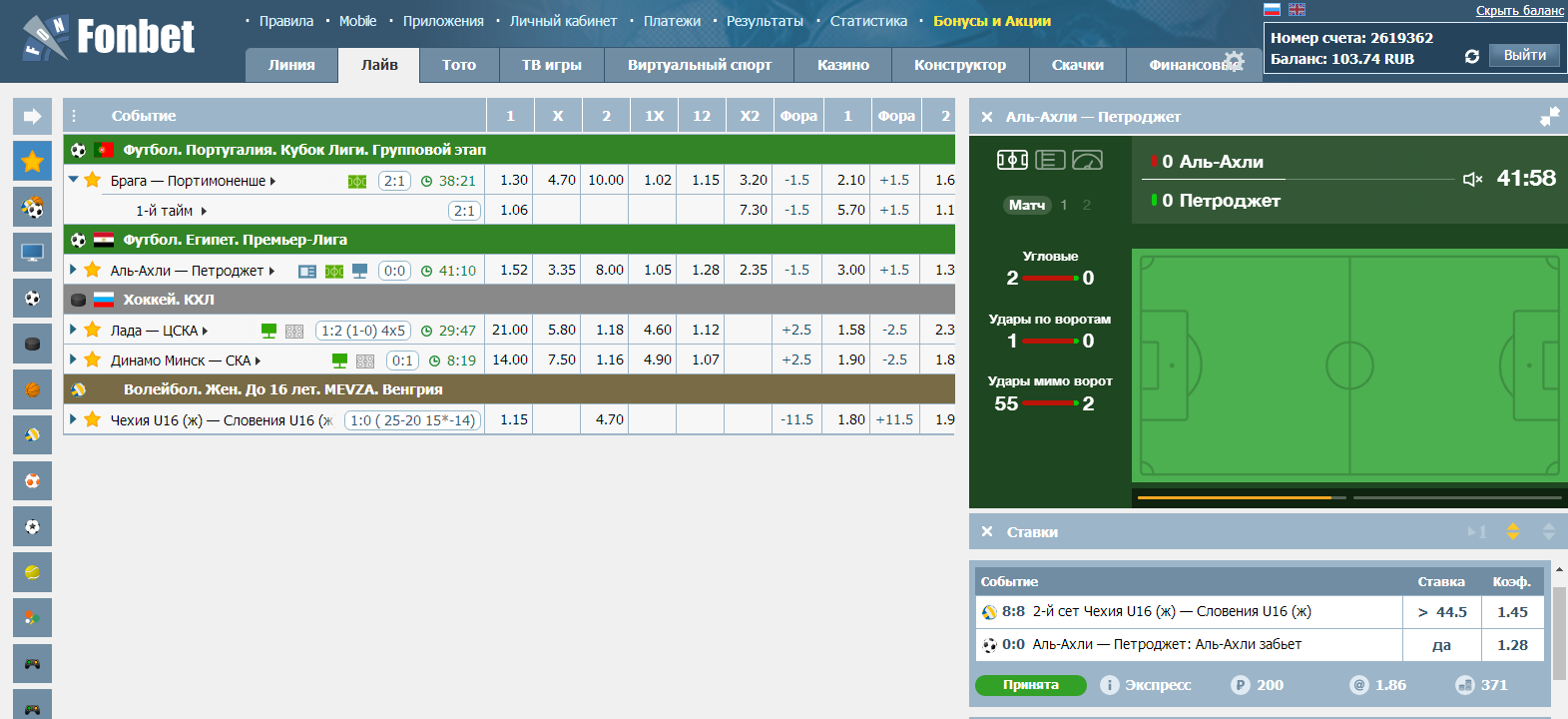Screen dimensions: 1568x719
Task: Click the 21.00 odds for Лада win
Action: (510, 330)
